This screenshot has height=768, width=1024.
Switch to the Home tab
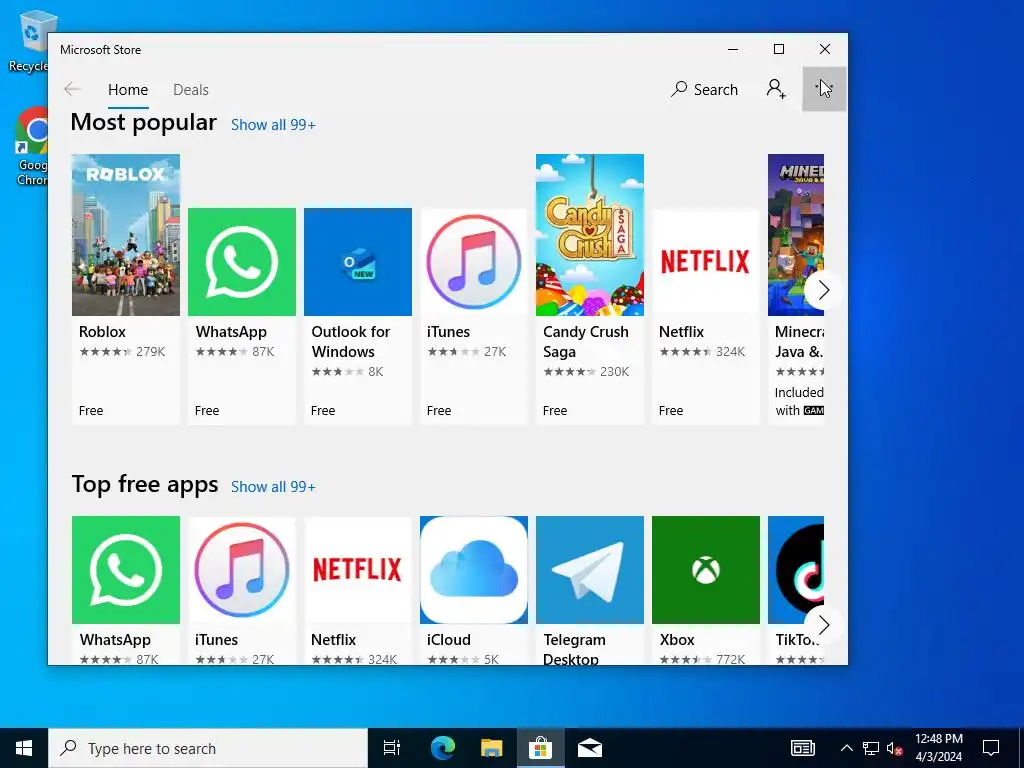click(128, 89)
